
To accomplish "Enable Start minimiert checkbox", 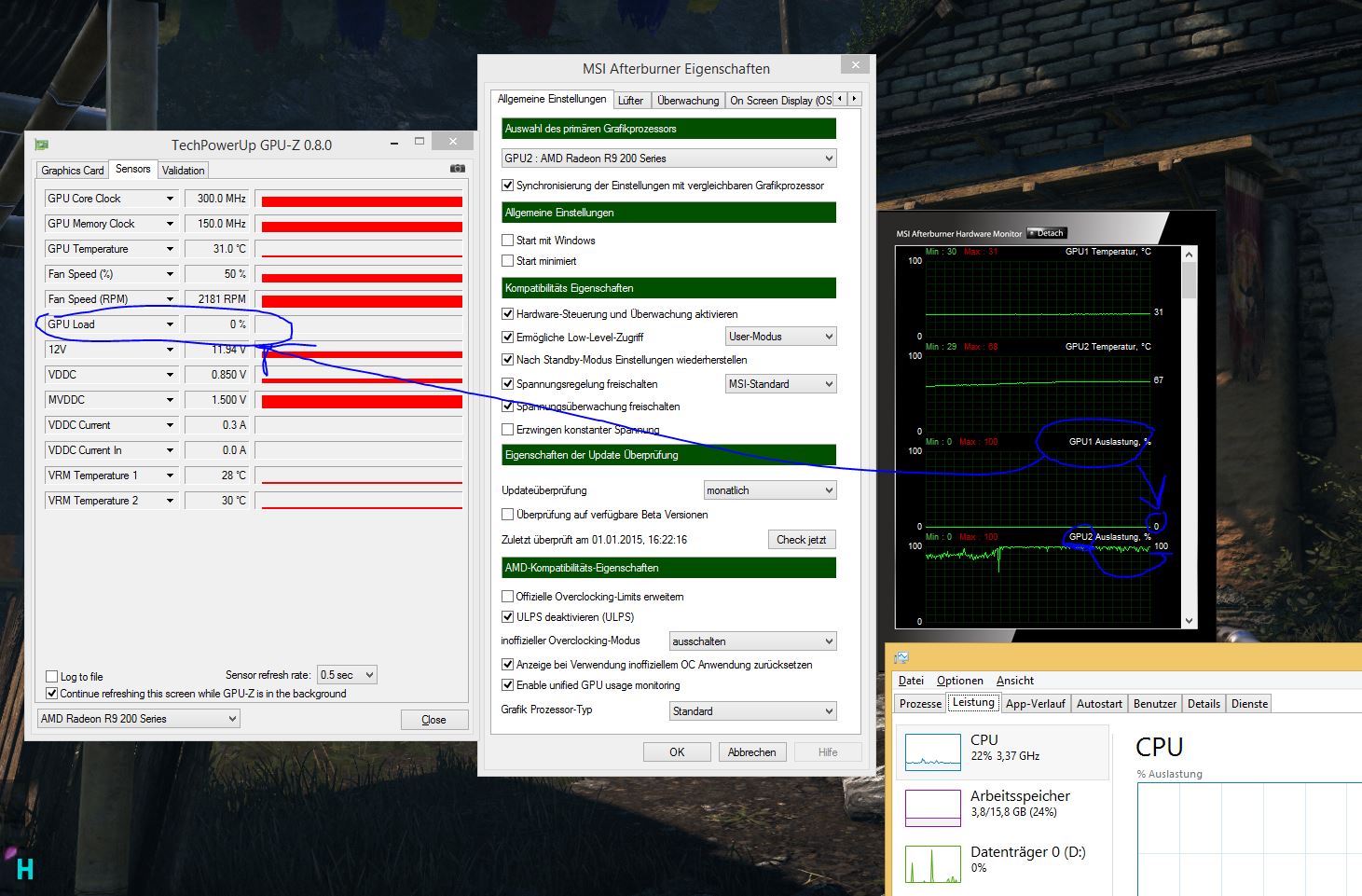I will [x=508, y=261].
